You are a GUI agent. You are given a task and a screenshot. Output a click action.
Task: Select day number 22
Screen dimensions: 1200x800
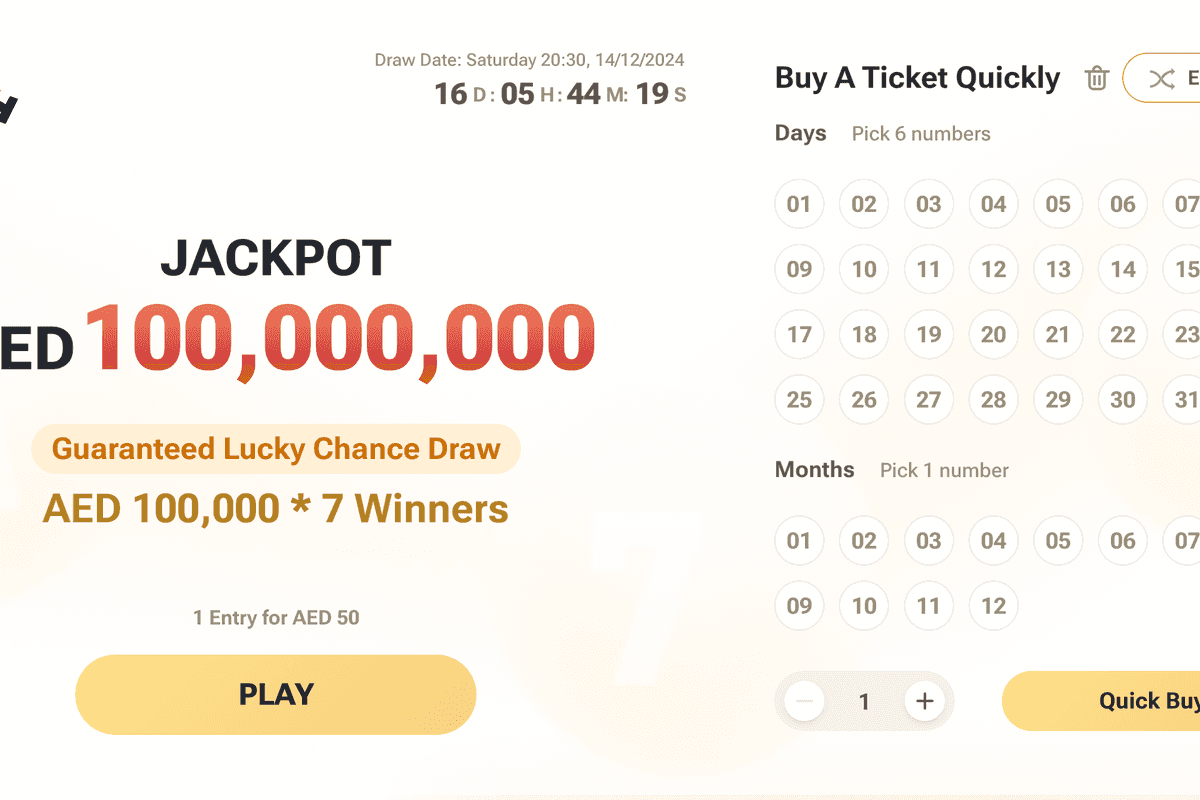coord(1122,335)
